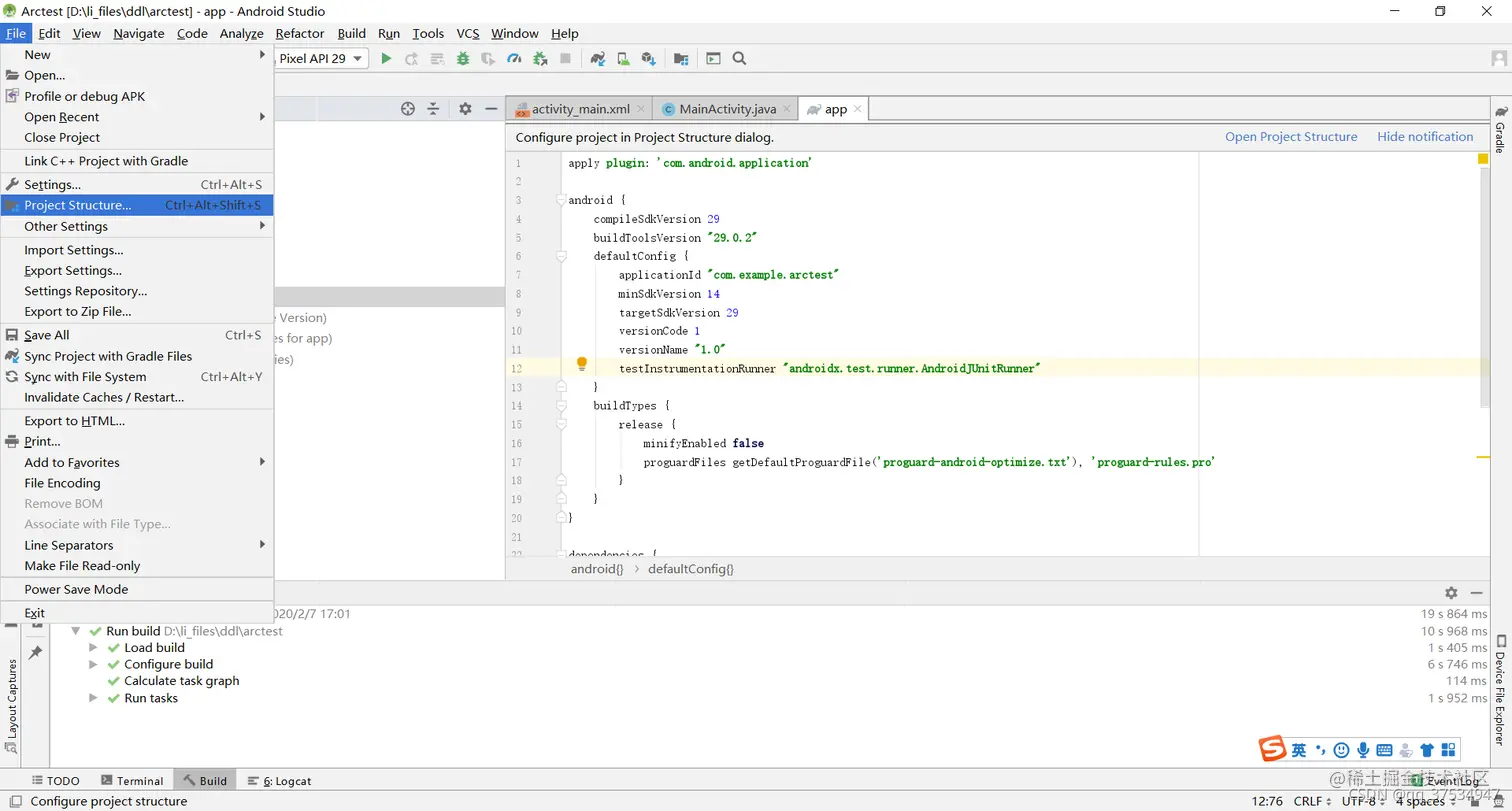
Task: Collapse the Run build tree node
Action: click(76, 631)
